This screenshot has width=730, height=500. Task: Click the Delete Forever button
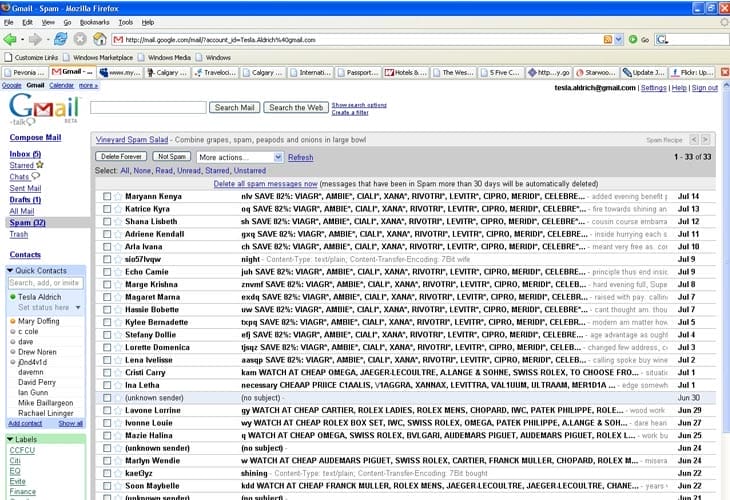(121, 157)
